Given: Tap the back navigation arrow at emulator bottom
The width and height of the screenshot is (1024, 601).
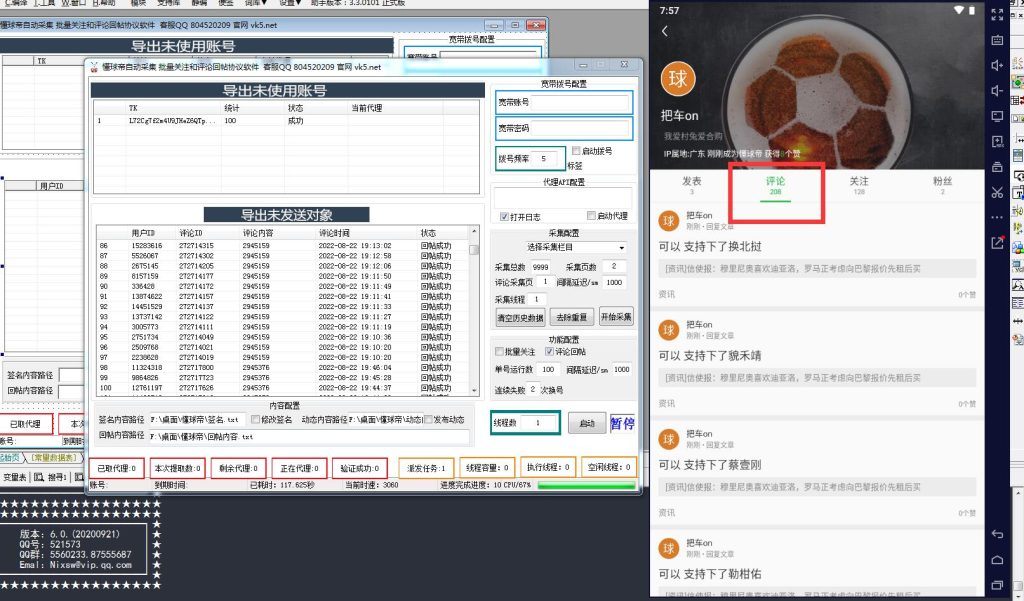Looking at the screenshot, I should (x=995, y=535).
